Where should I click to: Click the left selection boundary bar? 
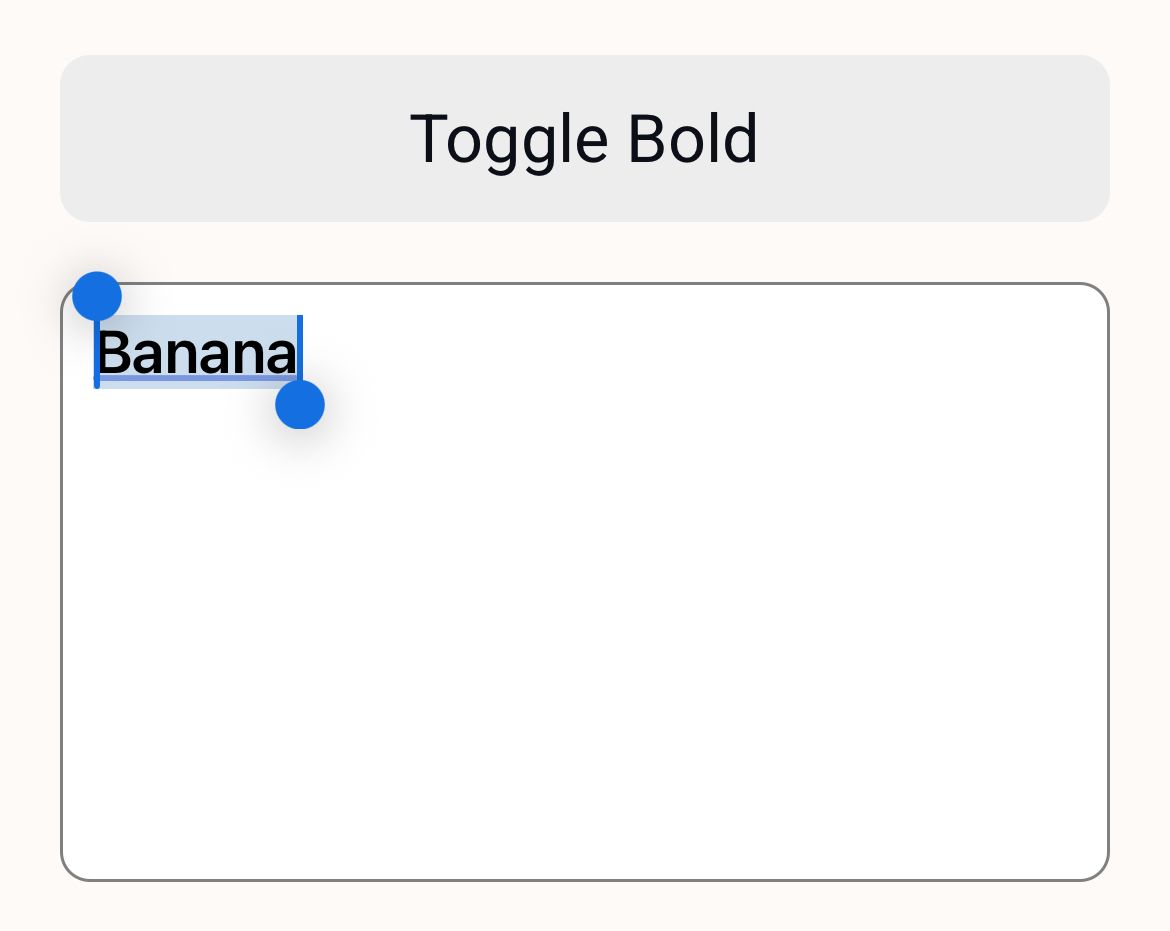coord(97,360)
